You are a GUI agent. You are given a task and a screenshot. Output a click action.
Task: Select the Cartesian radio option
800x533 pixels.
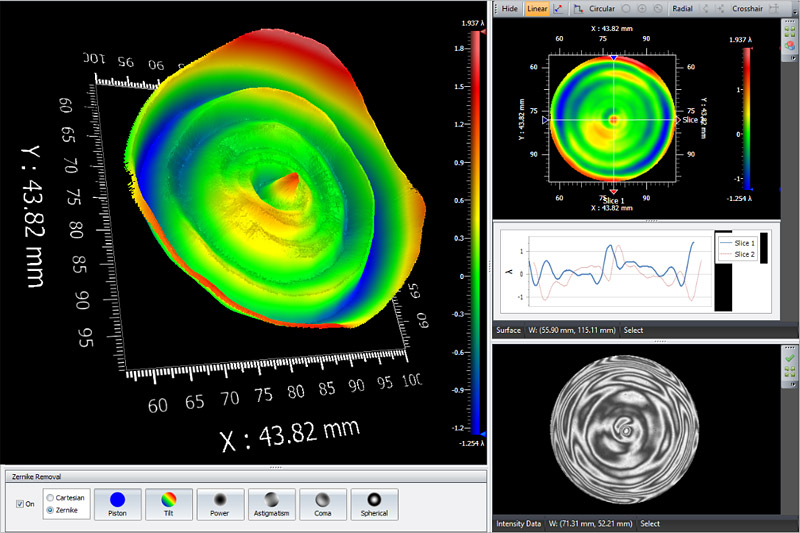click(51, 497)
